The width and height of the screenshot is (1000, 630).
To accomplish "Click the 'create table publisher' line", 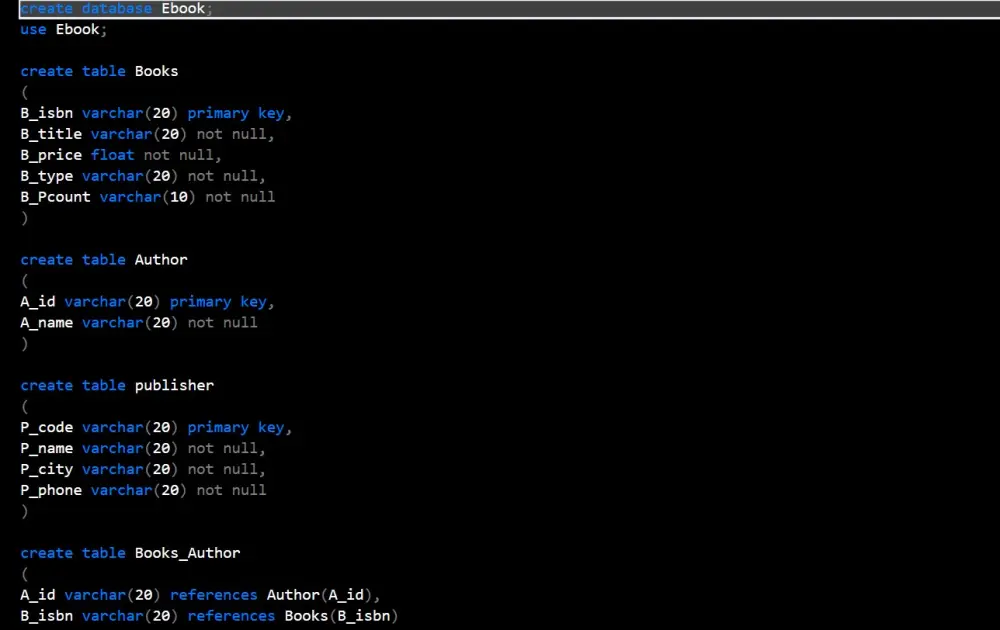I will click(x=117, y=386).
